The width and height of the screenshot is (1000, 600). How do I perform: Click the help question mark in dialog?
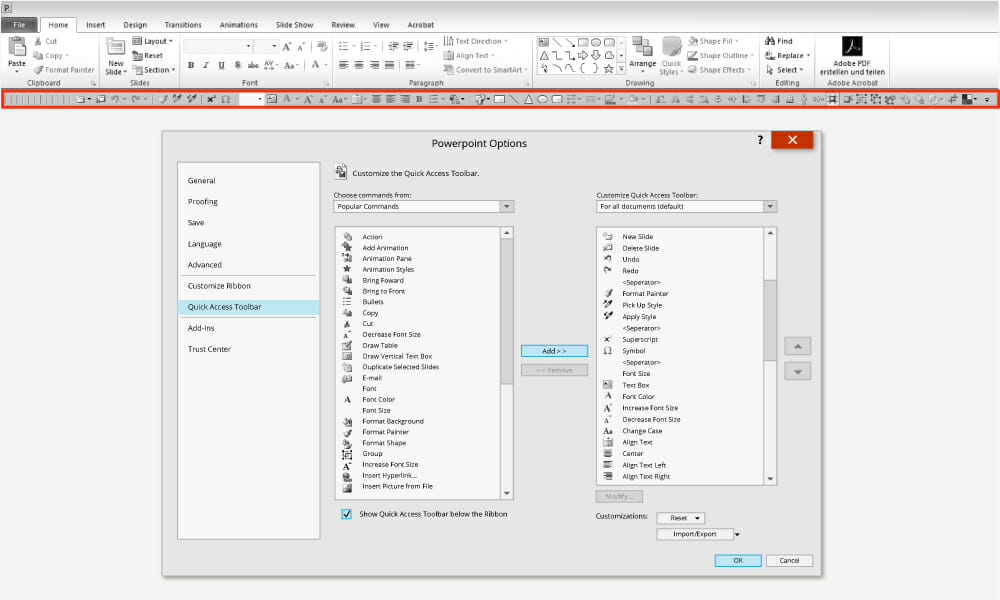tap(760, 140)
